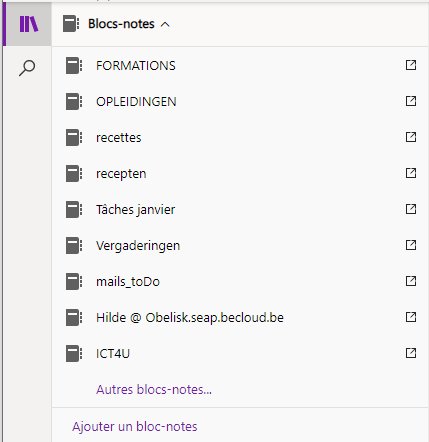Open recettes notebook in new window
Image resolution: width=429 pixels, height=442 pixels.
click(x=411, y=137)
